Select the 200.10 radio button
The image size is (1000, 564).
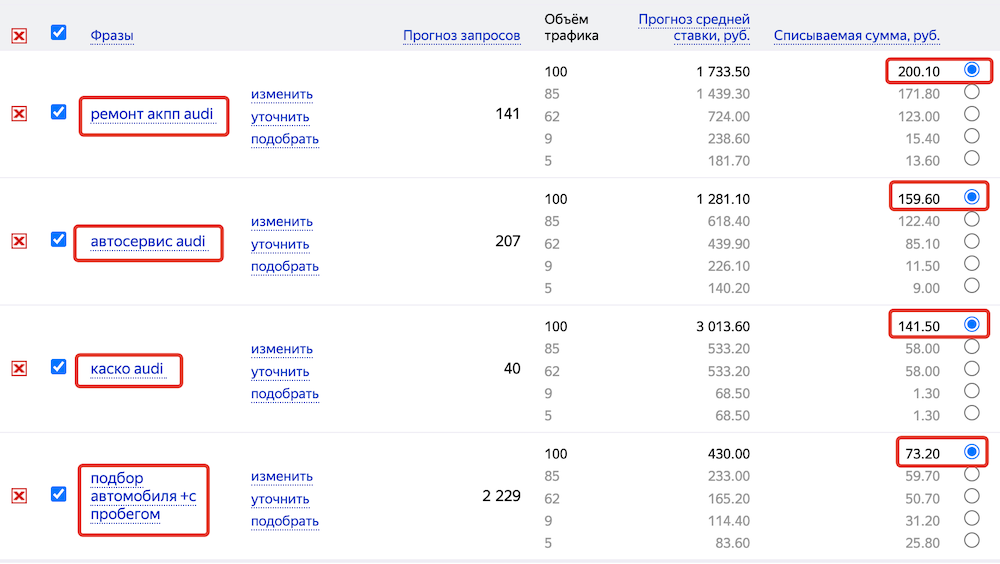point(971,70)
